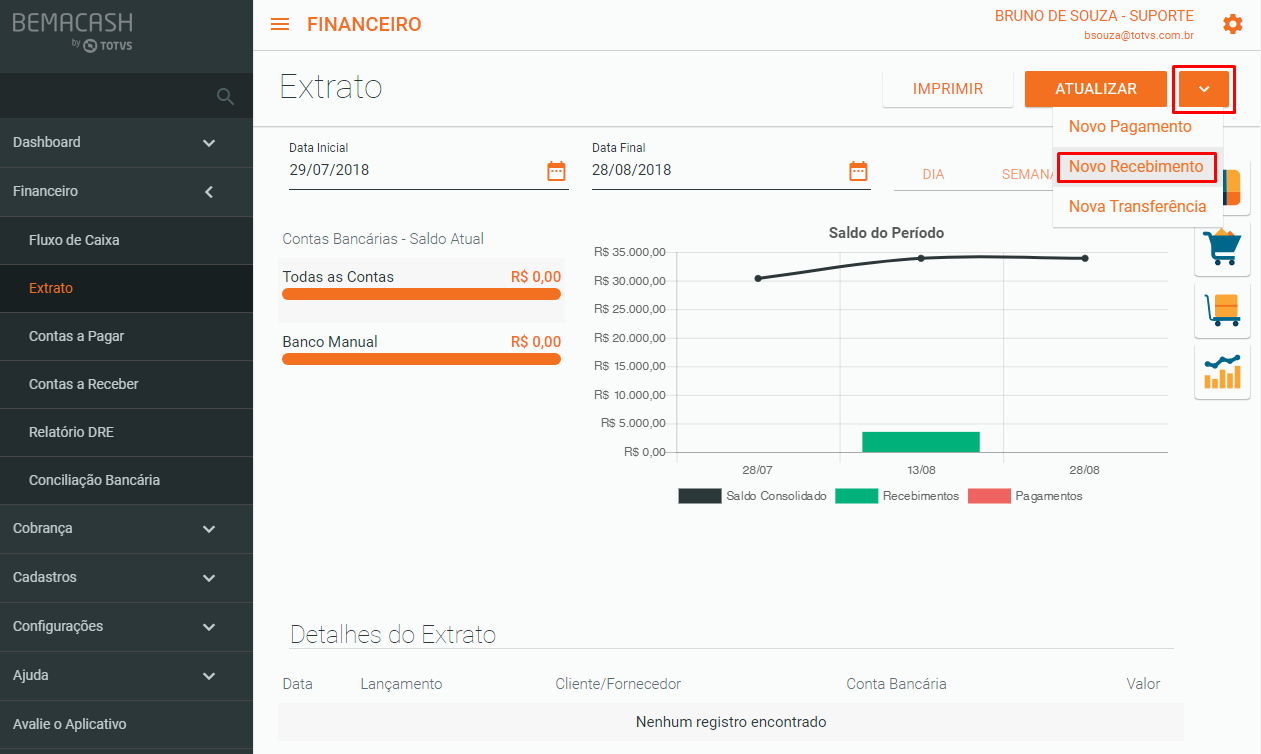Toggle the orange dropdown arrow beside ATUALIZAR
1261x754 pixels.
1204,89
